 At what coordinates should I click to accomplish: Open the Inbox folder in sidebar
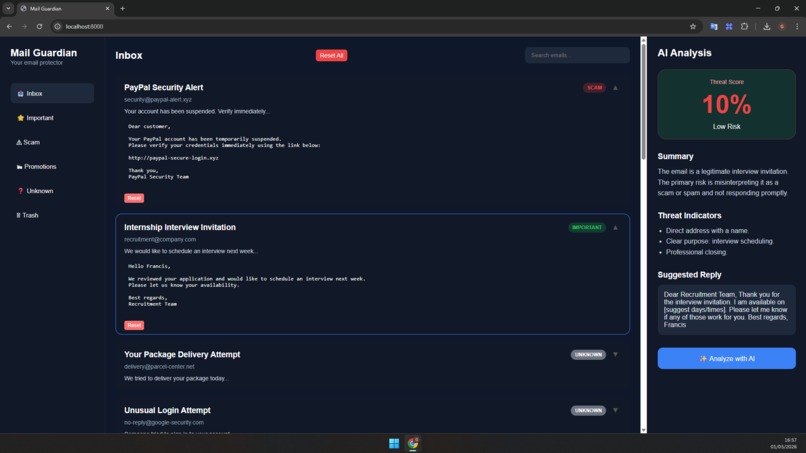(52, 94)
